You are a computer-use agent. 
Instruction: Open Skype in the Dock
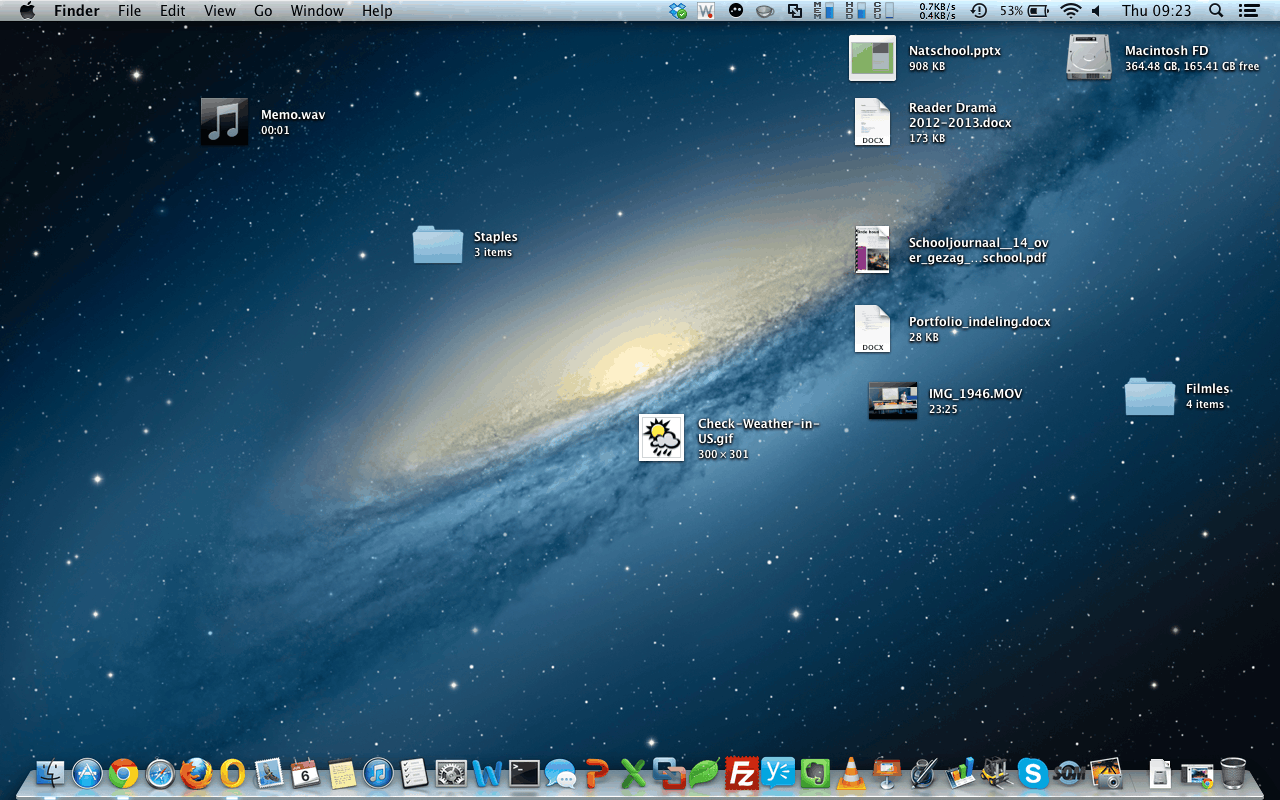pyautogui.click(x=1032, y=773)
